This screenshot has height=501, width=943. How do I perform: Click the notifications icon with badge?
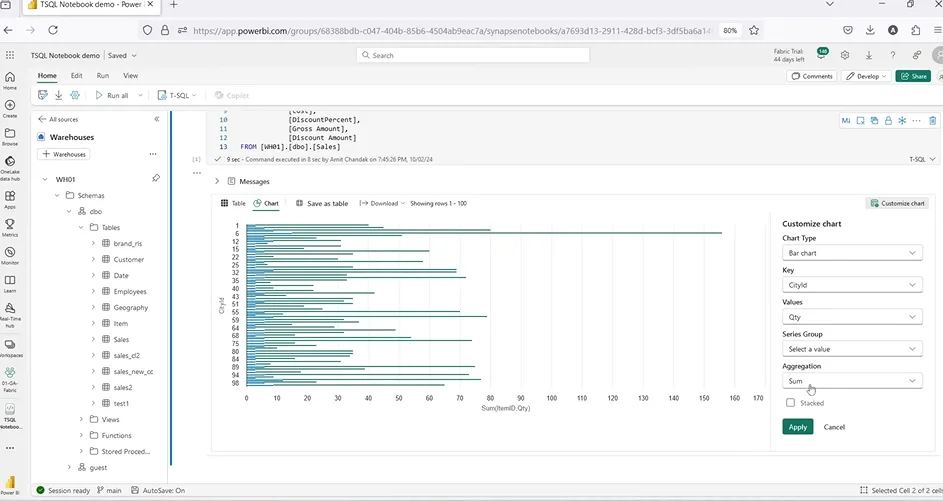click(822, 54)
